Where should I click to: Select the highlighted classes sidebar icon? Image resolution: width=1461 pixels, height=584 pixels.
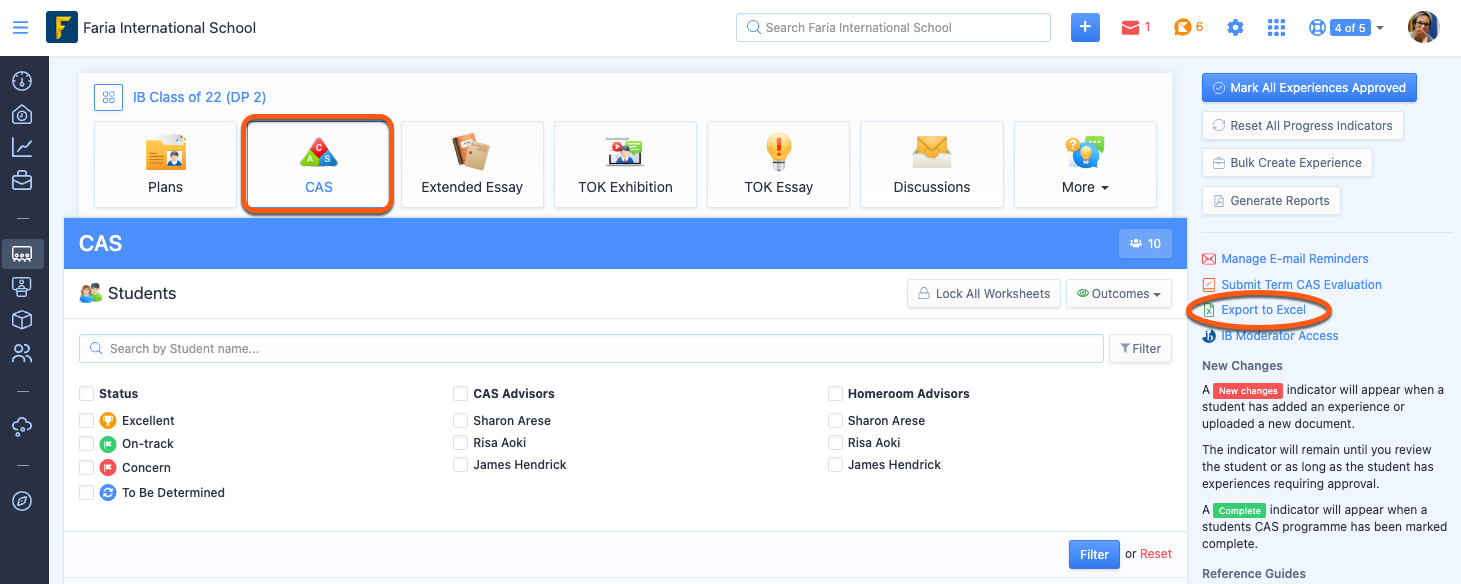(22, 254)
